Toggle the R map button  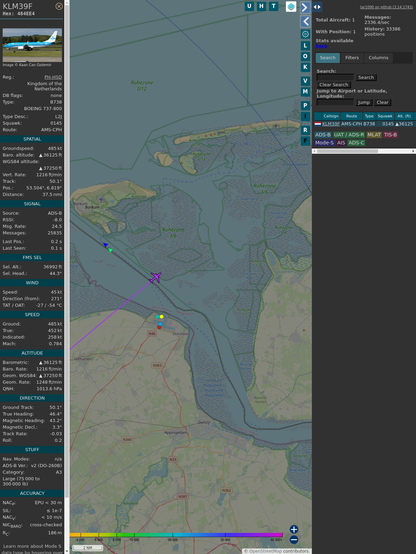tap(305, 130)
